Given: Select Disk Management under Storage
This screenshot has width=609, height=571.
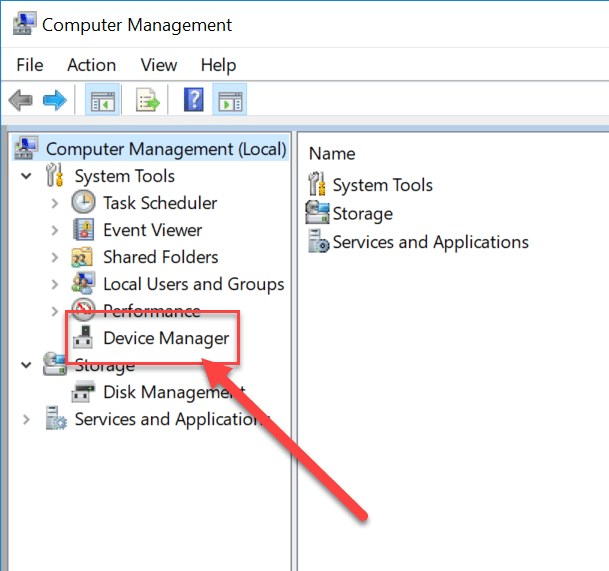Looking at the screenshot, I should click(x=172, y=392).
